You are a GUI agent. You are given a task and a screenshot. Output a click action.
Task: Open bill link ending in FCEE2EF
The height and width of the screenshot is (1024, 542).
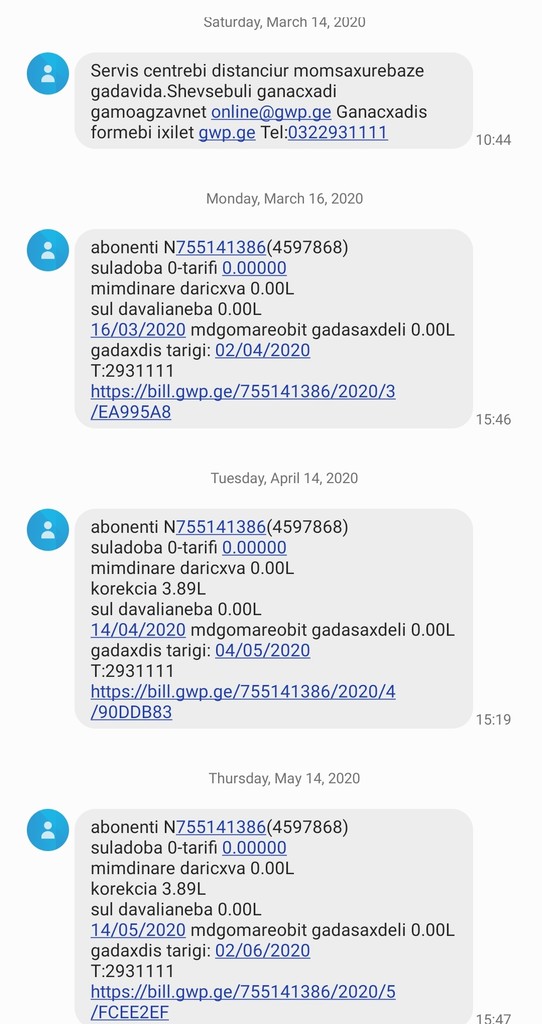tap(243, 1002)
